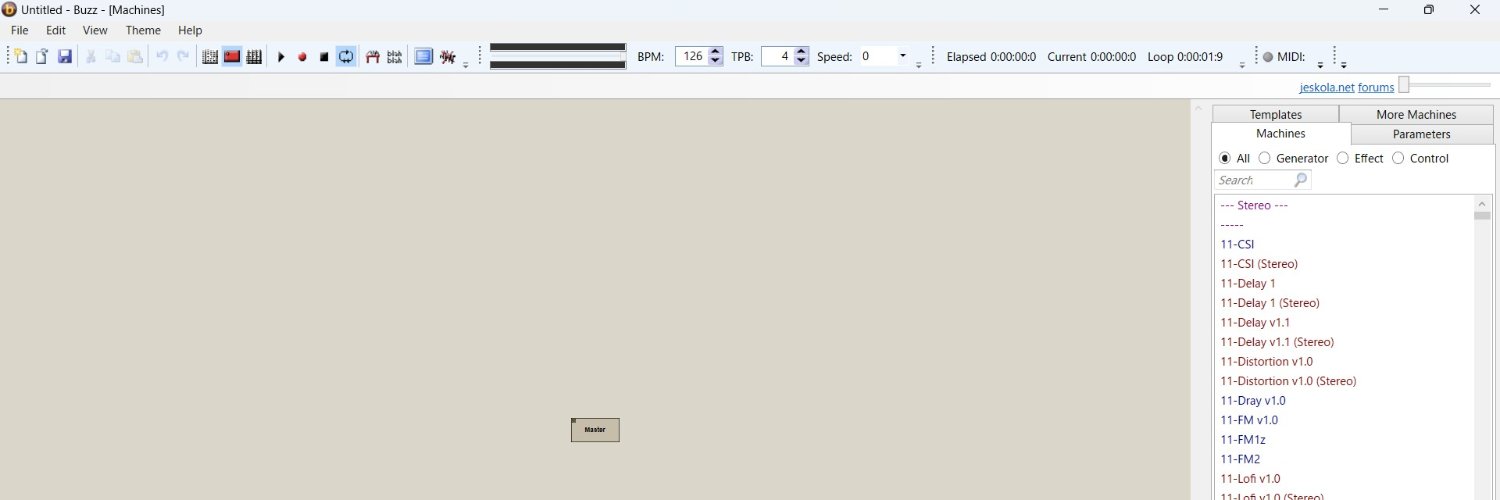The width and height of the screenshot is (1500, 500).
Task: Open the Pattern Editor view icon
Action: pos(210,57)
